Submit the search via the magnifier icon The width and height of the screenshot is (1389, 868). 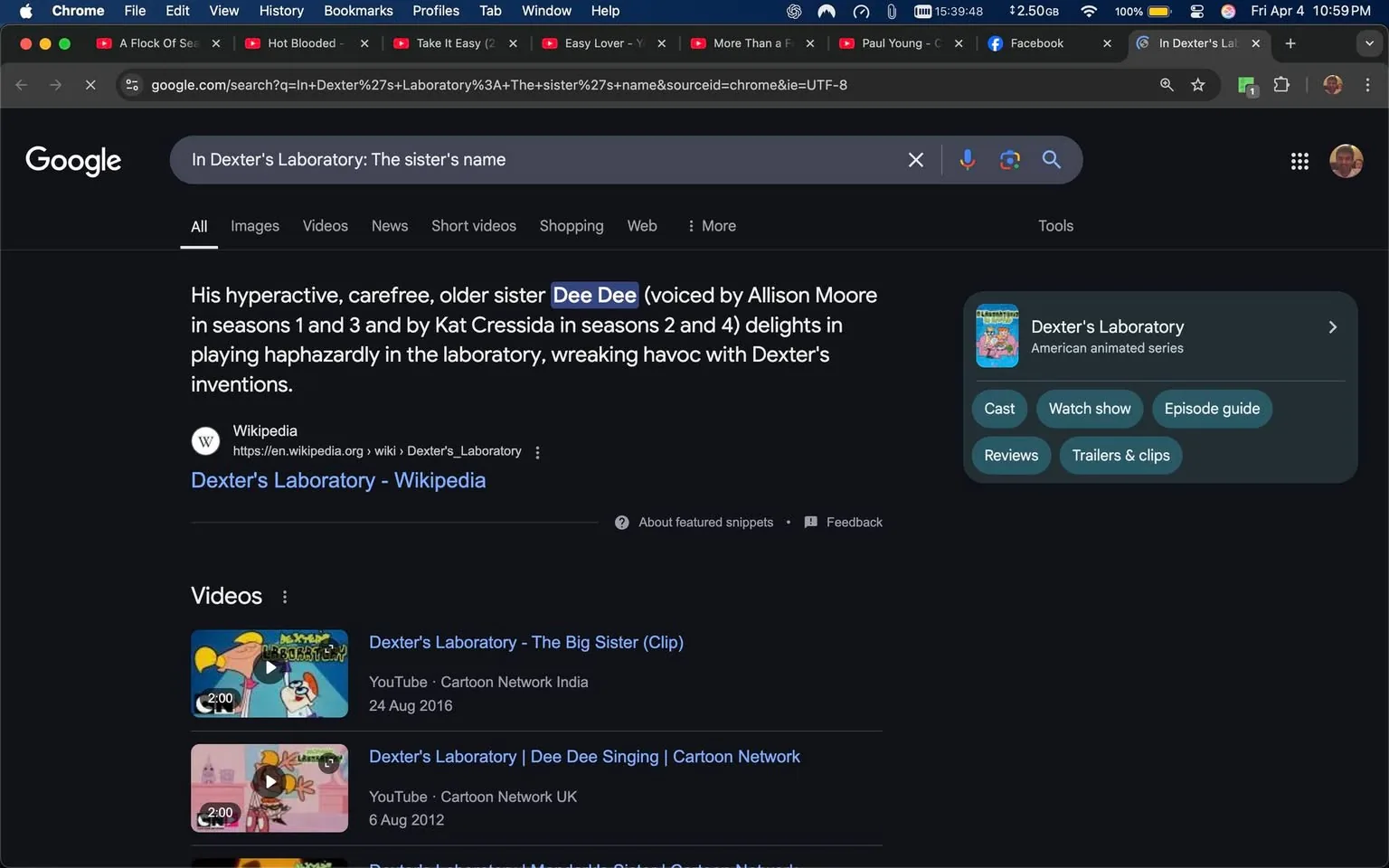tap(1051, 159)
